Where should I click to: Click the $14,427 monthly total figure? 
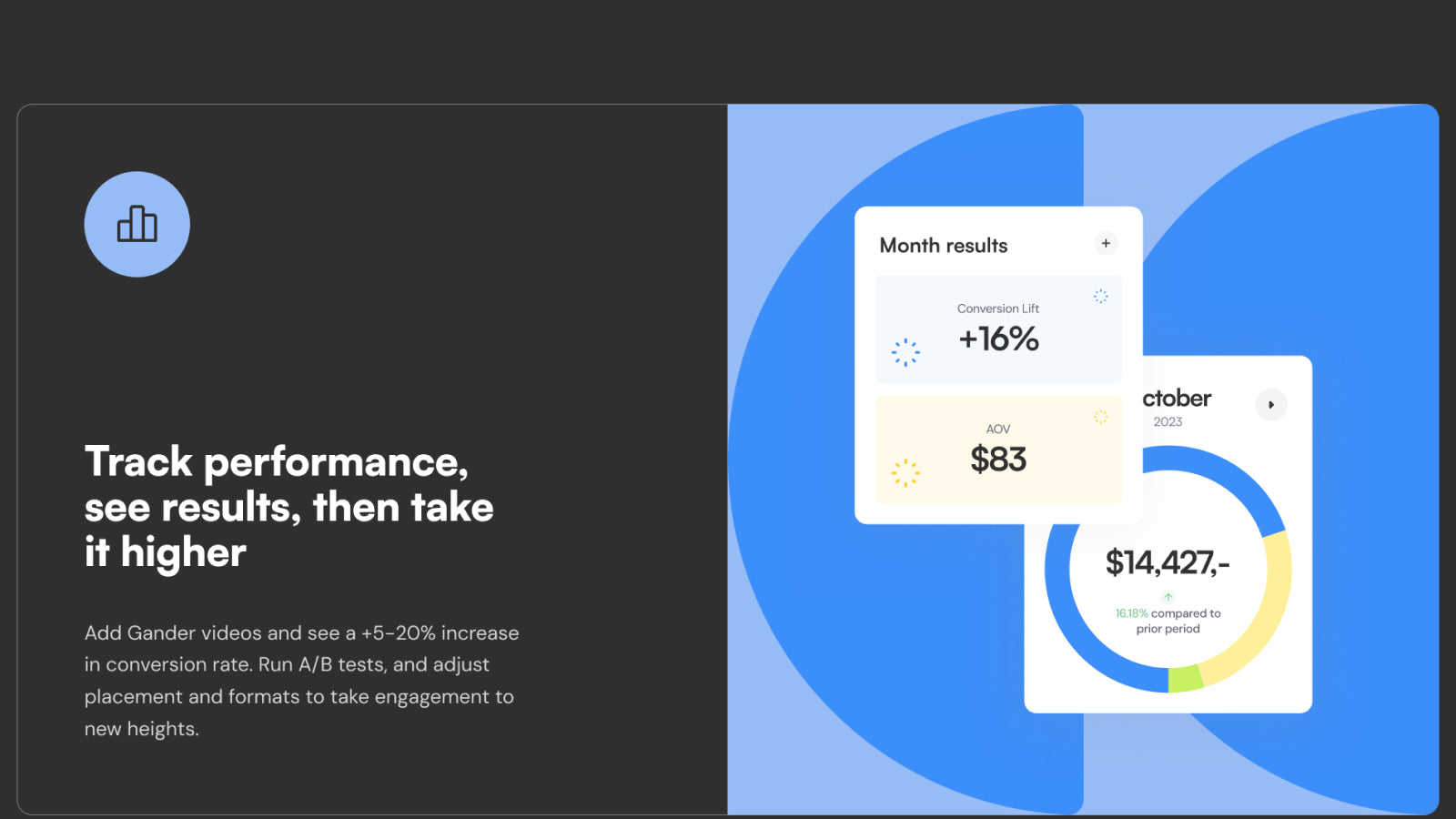tap(1168, 562)
